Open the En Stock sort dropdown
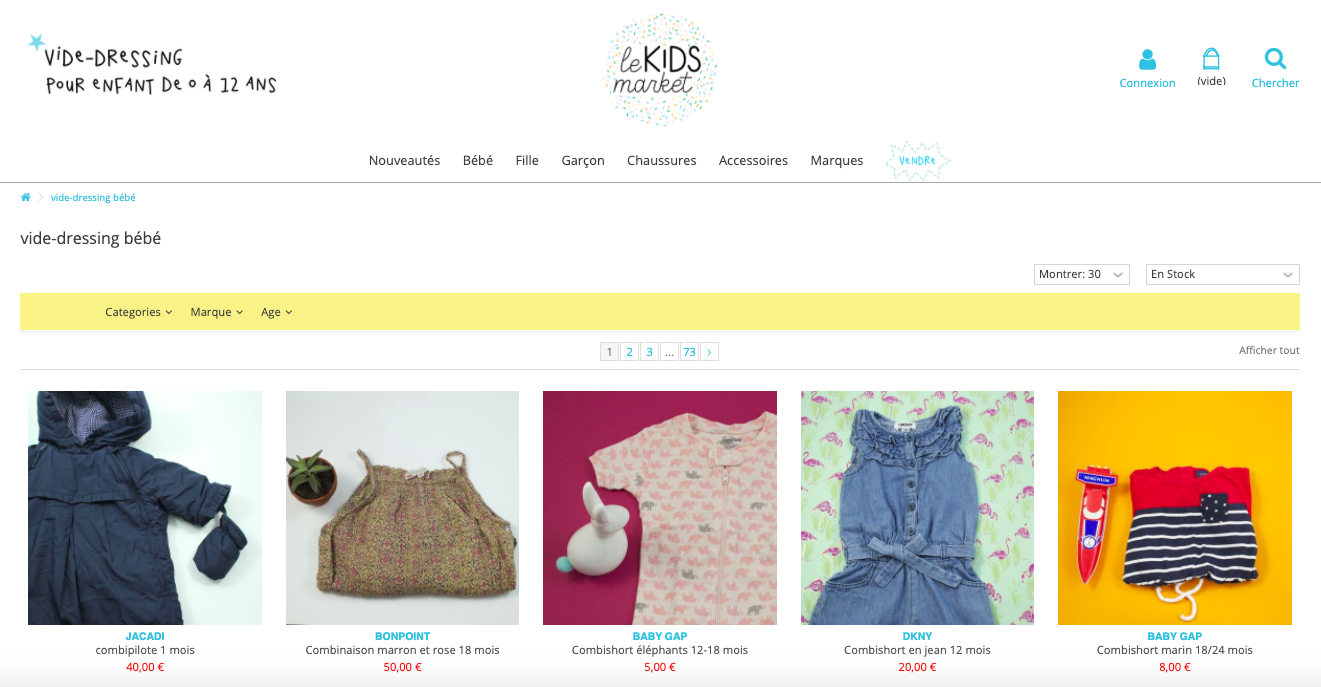The height and width of the screenshot is (687, 1321). click(x=1222, y=274)
